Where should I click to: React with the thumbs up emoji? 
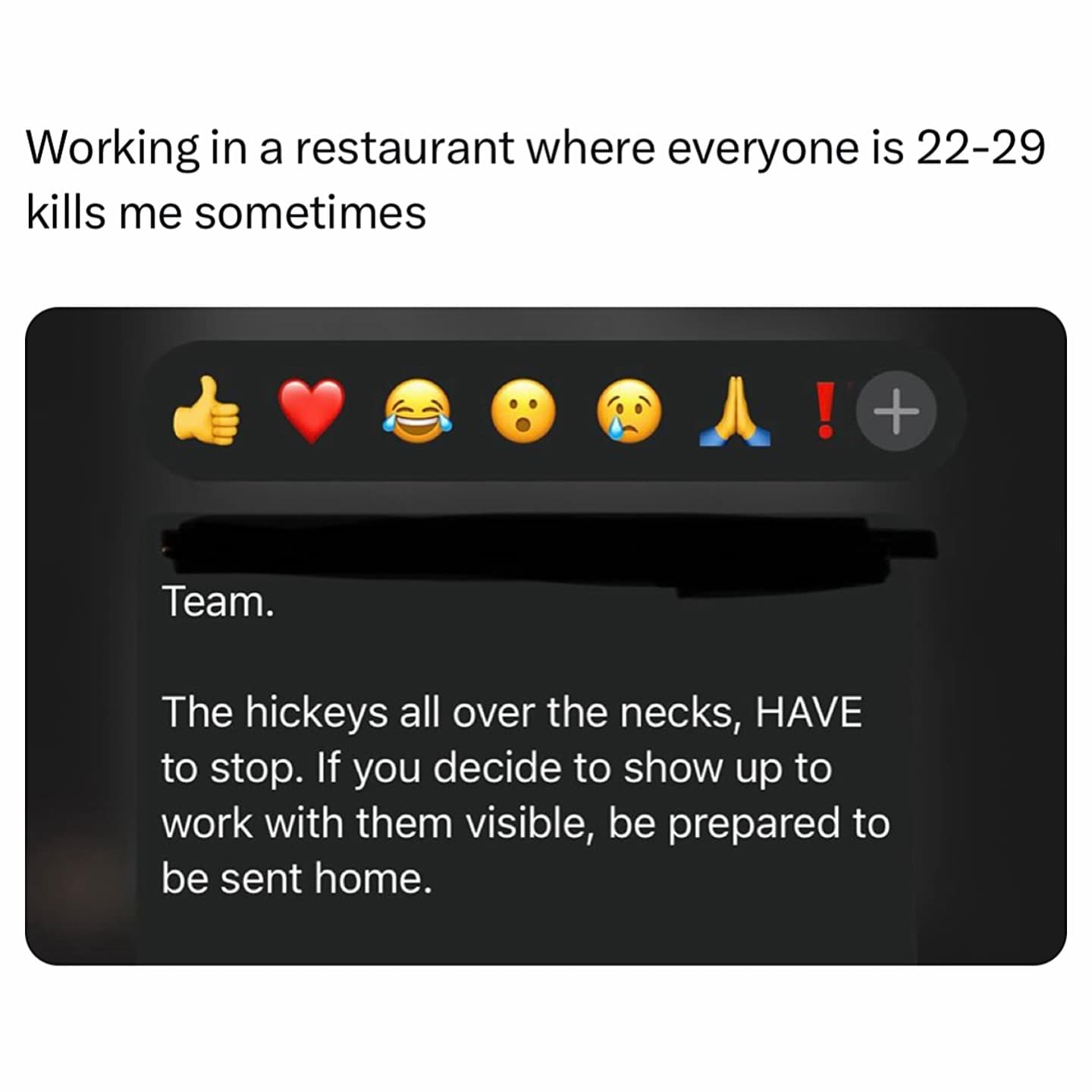pos(206,411)
